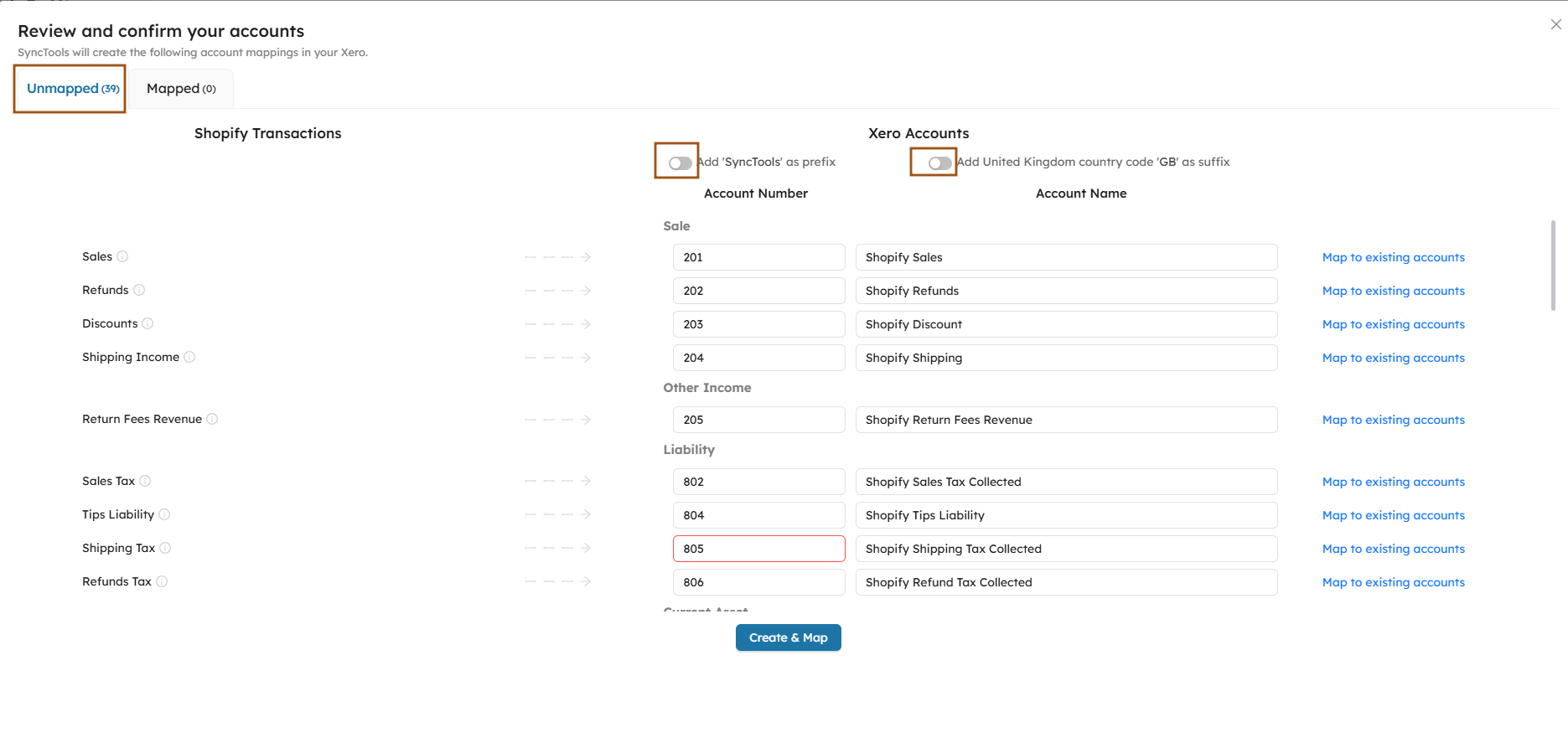
Task: Edit the Shopify Sales account name
Action: (1067, 257)
